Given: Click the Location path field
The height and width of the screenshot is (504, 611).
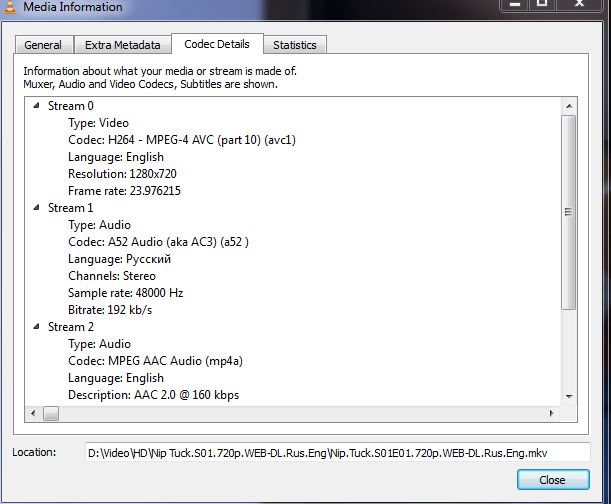Looking at the screenshot, I should click(337, 453).
